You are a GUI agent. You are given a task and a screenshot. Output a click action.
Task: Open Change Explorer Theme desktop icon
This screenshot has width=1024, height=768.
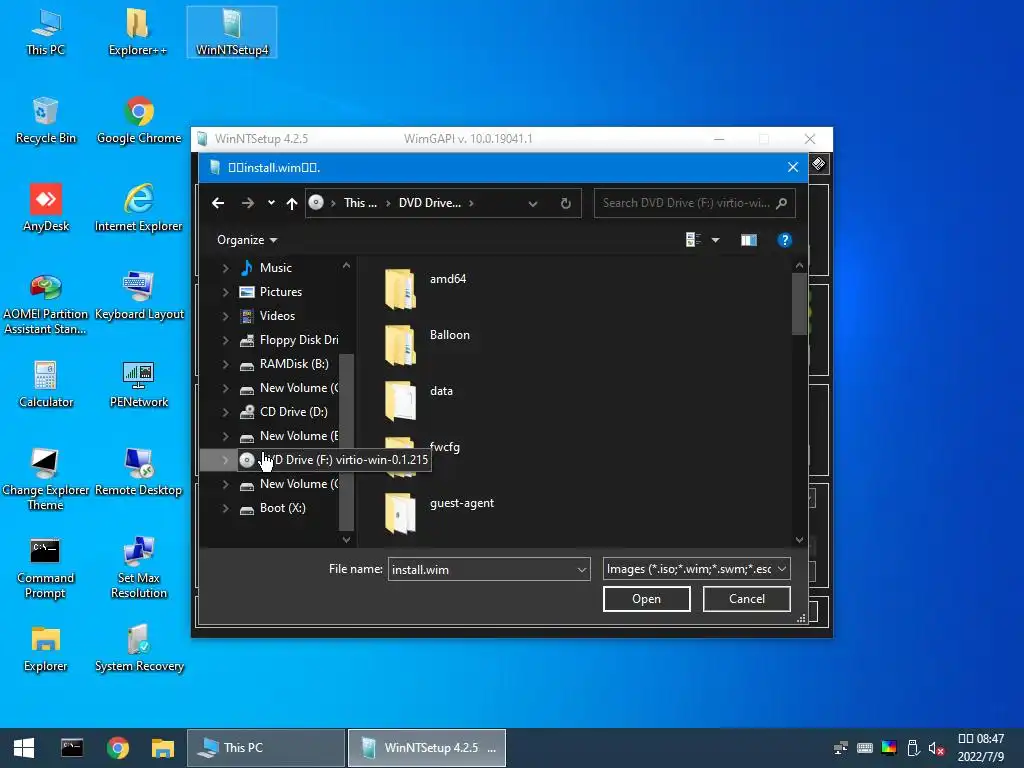pyautogui.click(x=46, y=480)
